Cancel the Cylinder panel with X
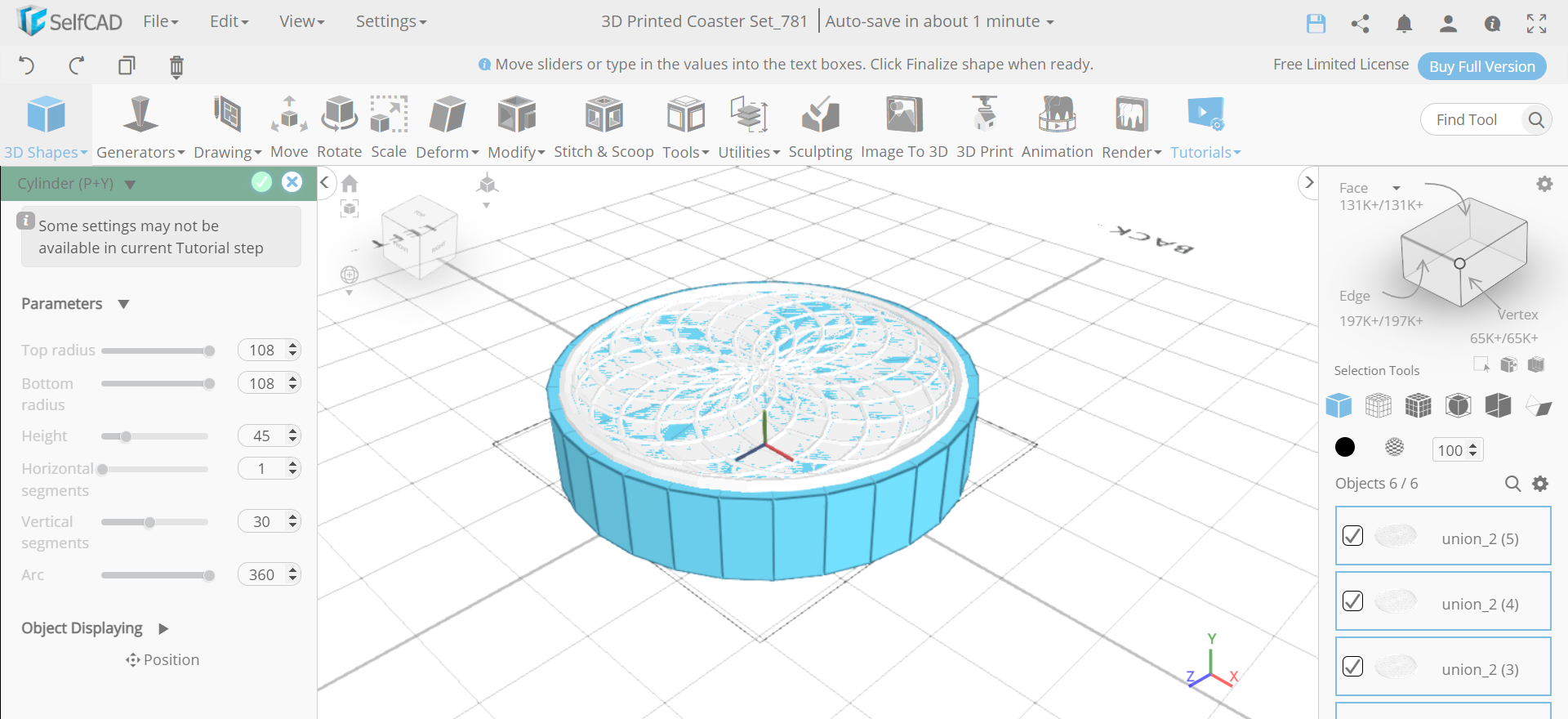 coord(292,182)
